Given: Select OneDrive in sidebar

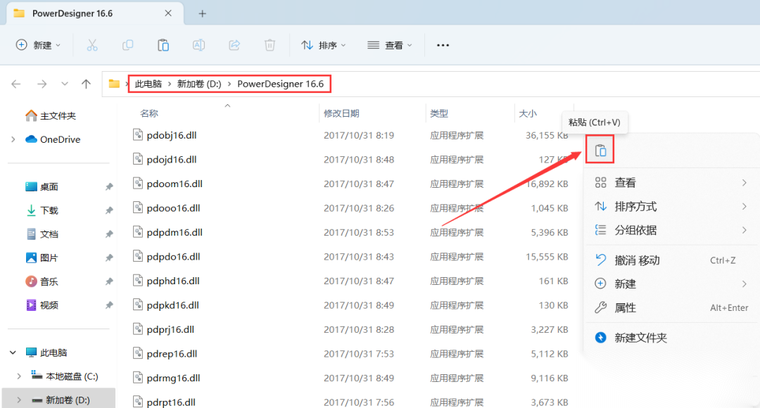Looking at the screenshot, I should click(x=52, y=140).
